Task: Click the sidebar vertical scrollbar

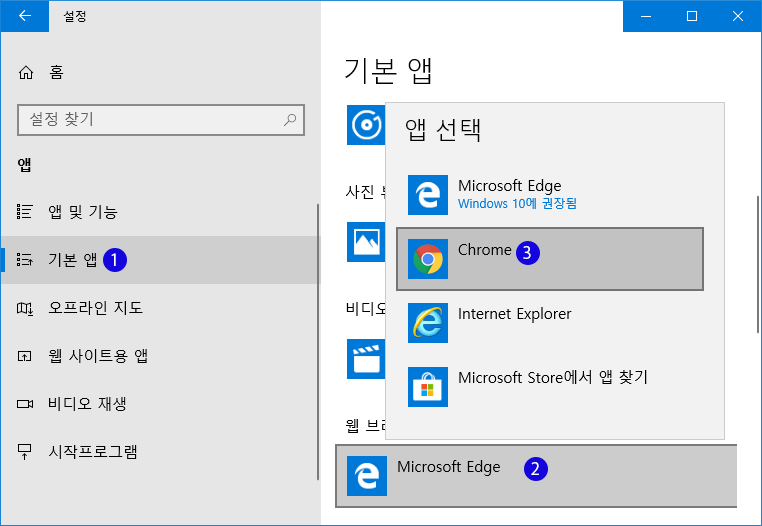Action: point(318,342)
